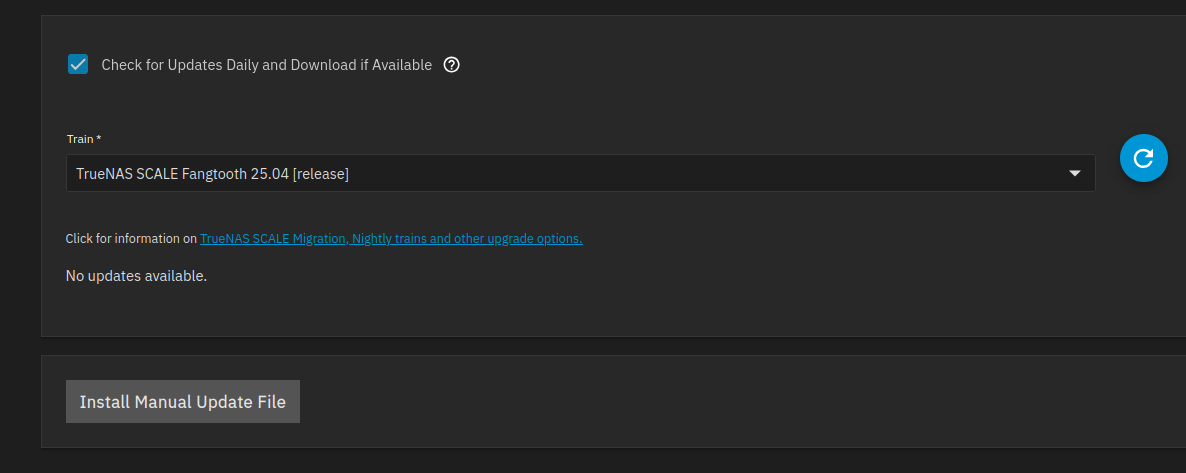Click the 'No updates available.' status text
The width and height of the screenshot is (1186, 473).
(x=136, y=275)
